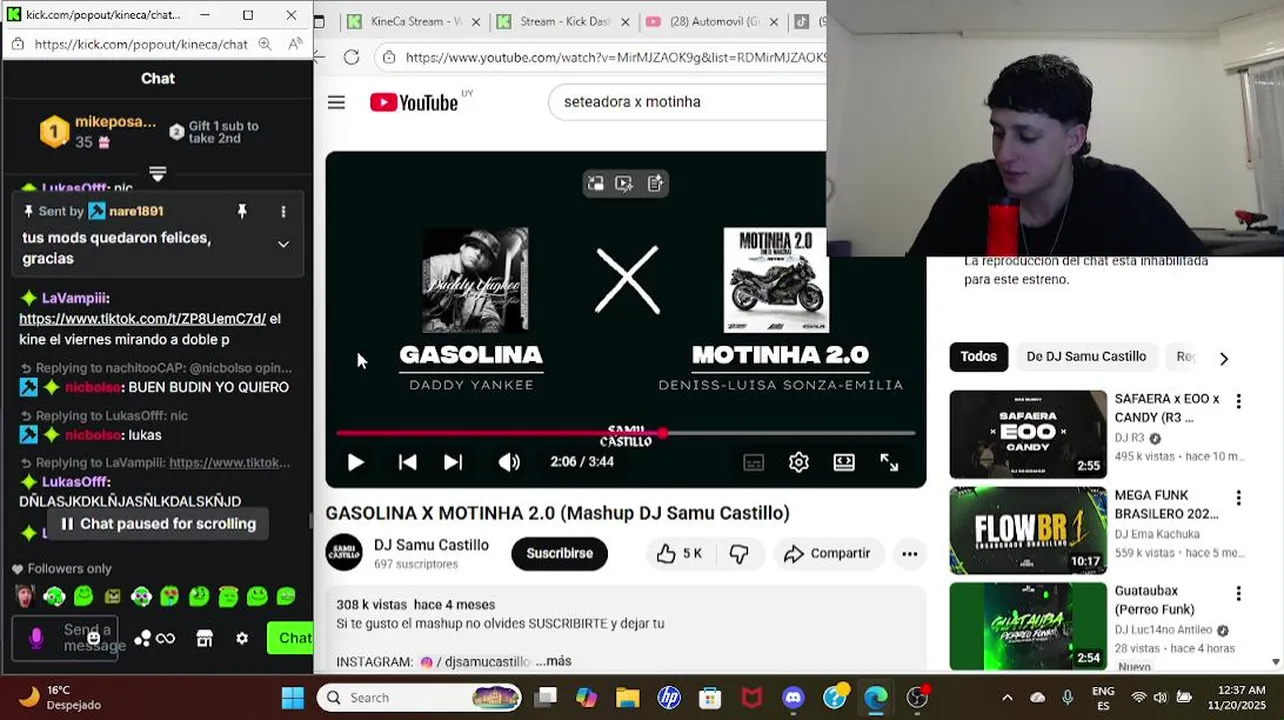Viewport: 1284px width, 720px height.
Task: Open SAFAERA x EOO x CANDY thumbnail
Action: (x=1028, y=434)
